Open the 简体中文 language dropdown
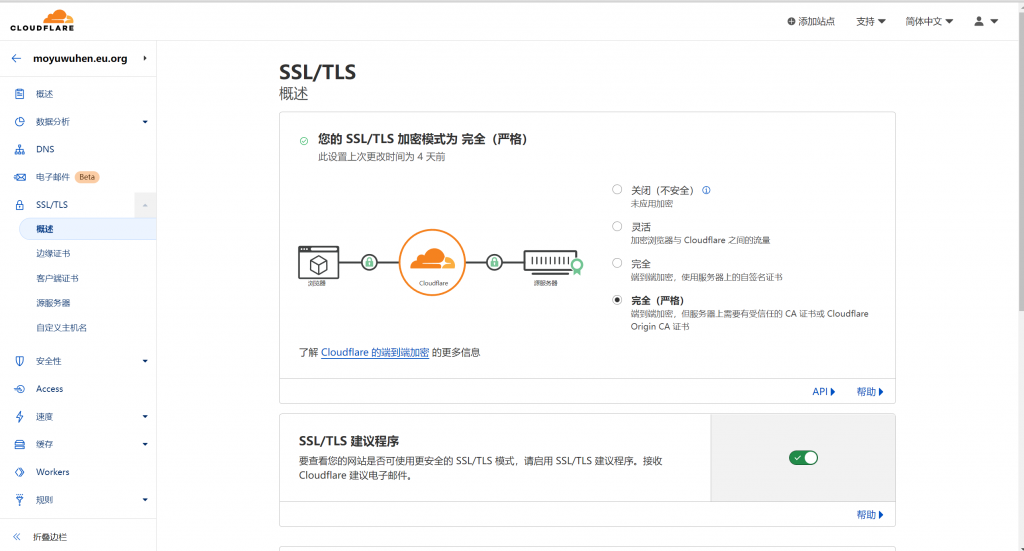The width and height of the screenshot is (1024, 551). coord(929,22)
